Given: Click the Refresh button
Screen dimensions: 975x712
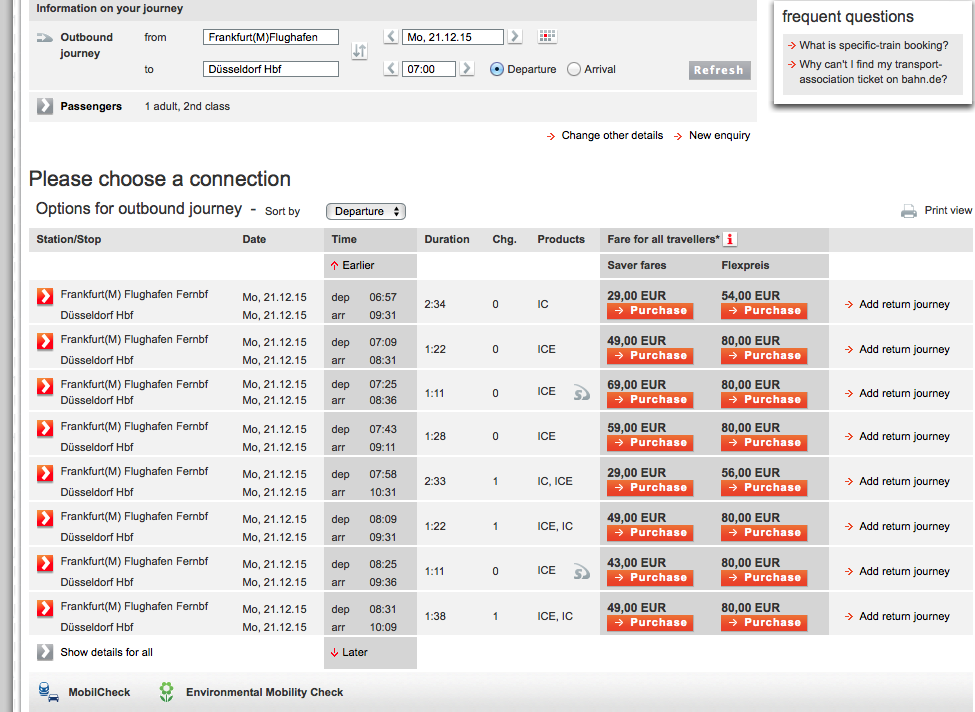Looking at the screenshot, I should (x=719, y=70).
